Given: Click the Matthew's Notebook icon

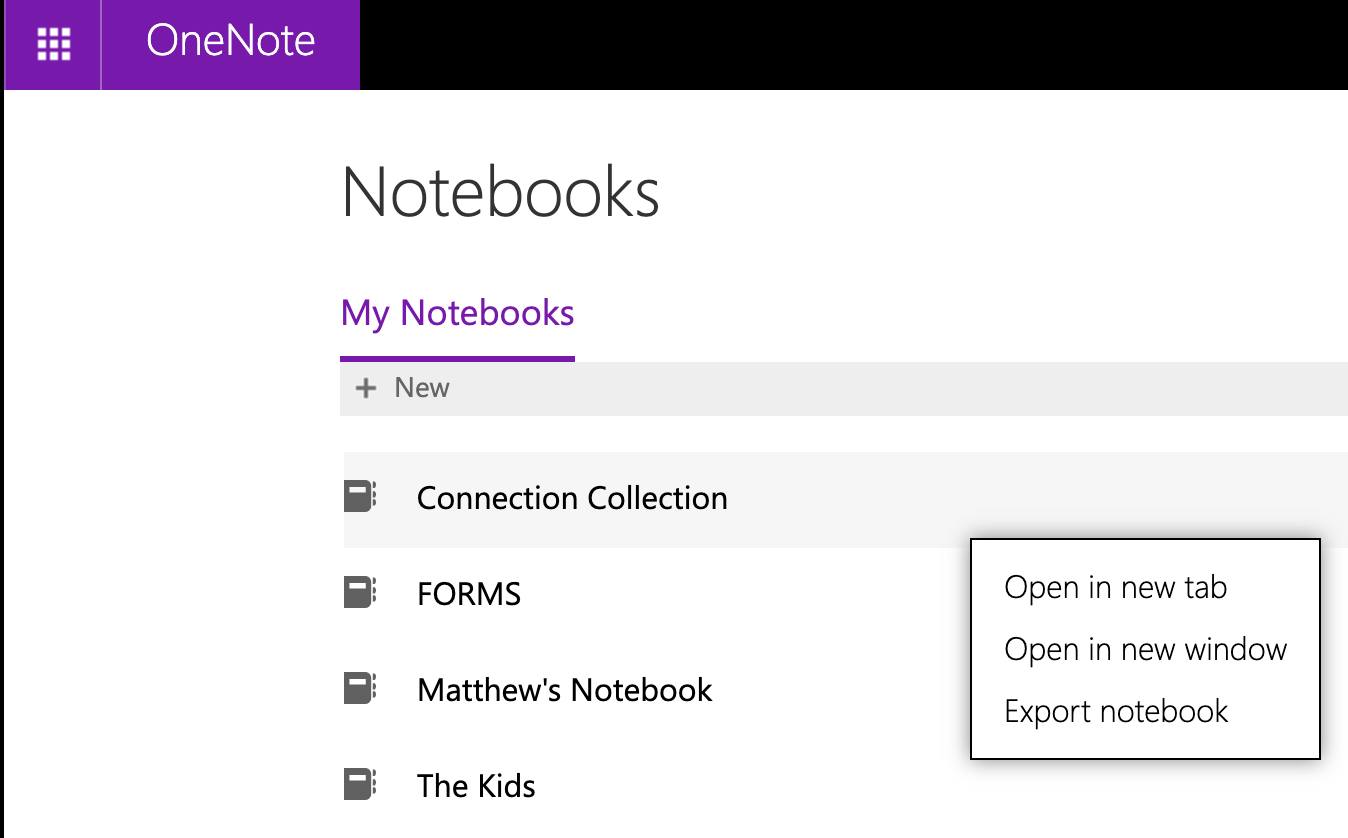Looking at the screenshot, I should [359, 689].
